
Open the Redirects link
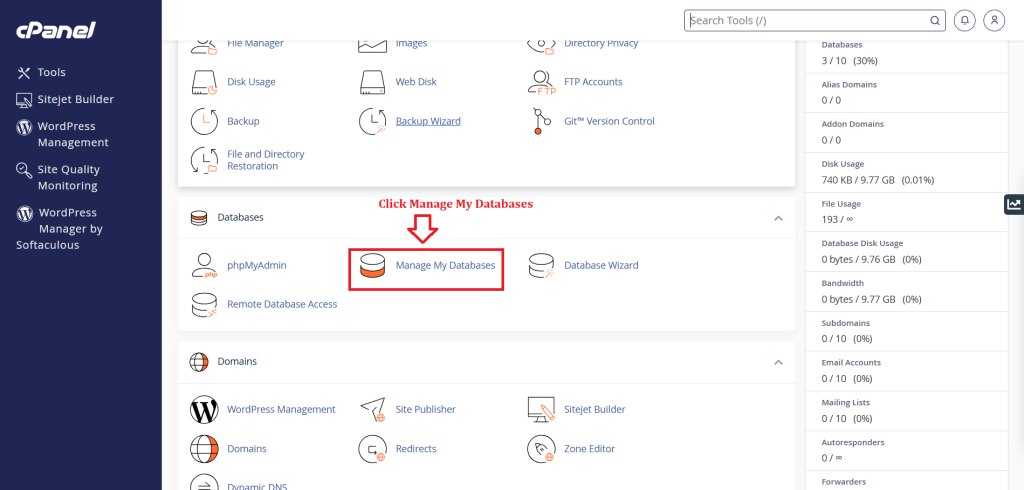click(416, 449)
